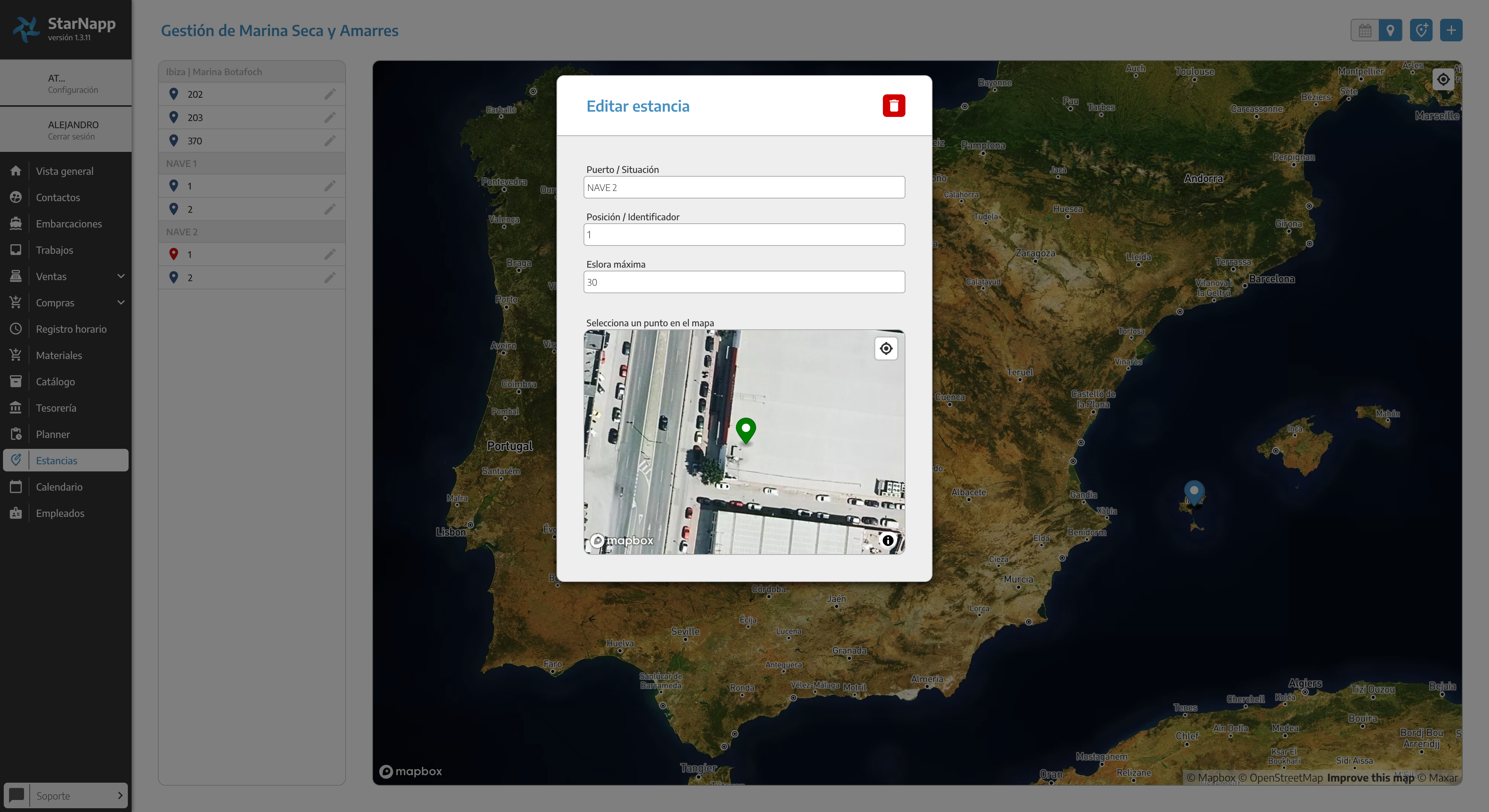Open the Soporte chat expander
This screenshot has height=812, width=1489.
click(x=120, y=795)
